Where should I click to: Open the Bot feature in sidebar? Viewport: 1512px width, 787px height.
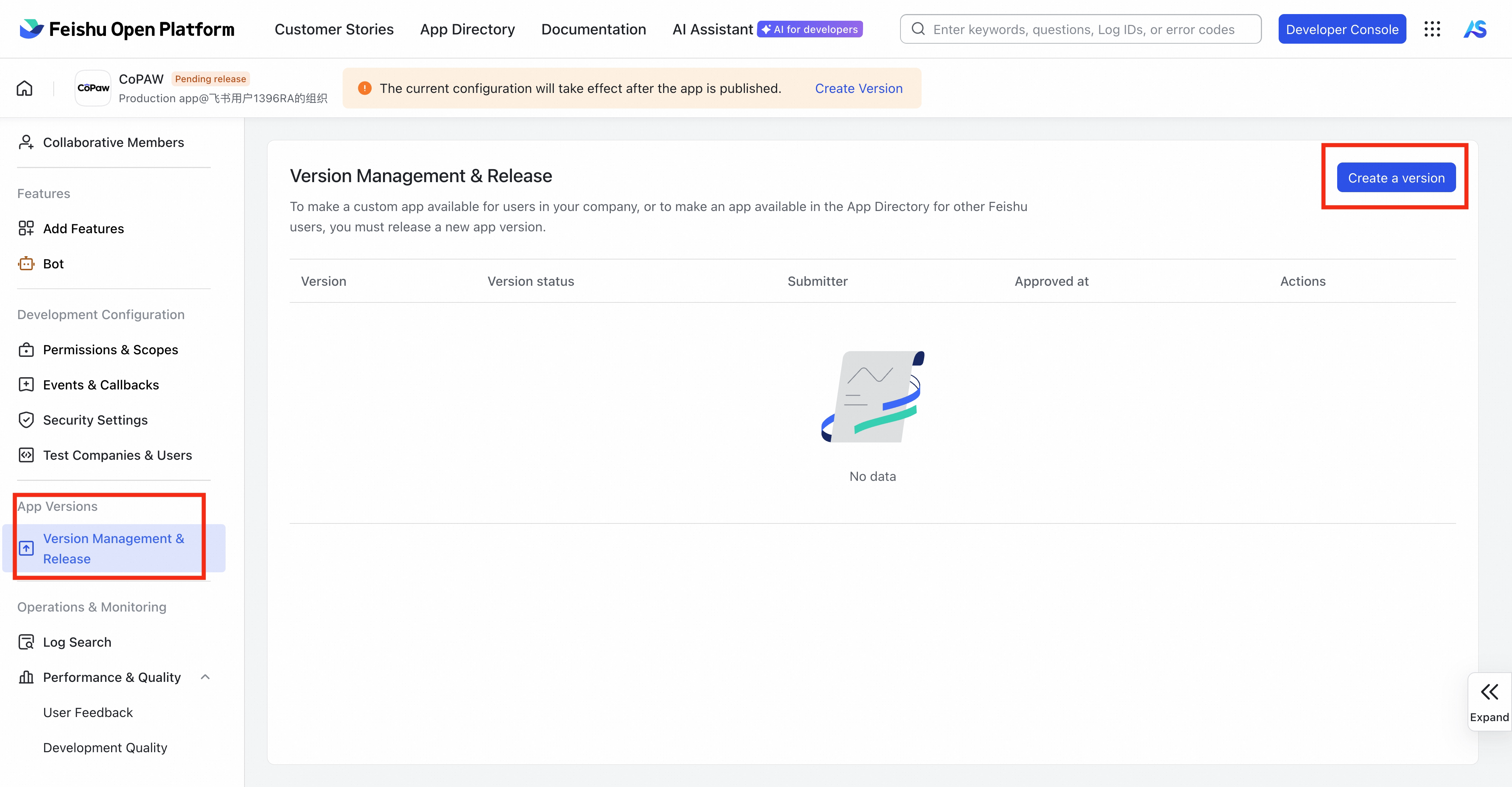[x=53, y=264]
